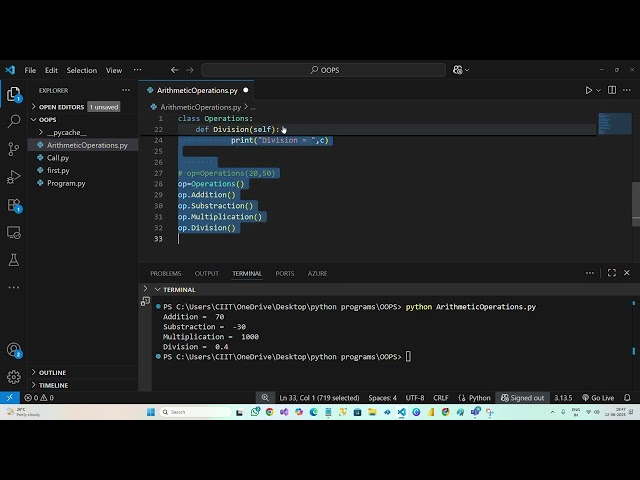Click the remote window indicator in status bar
This screenshot has width=640, height=480.
tap(9, 398)
